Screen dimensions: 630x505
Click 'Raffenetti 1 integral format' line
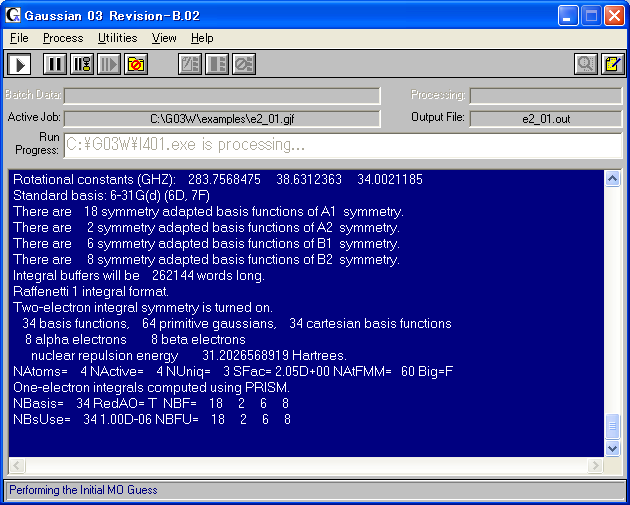[91, 292]
